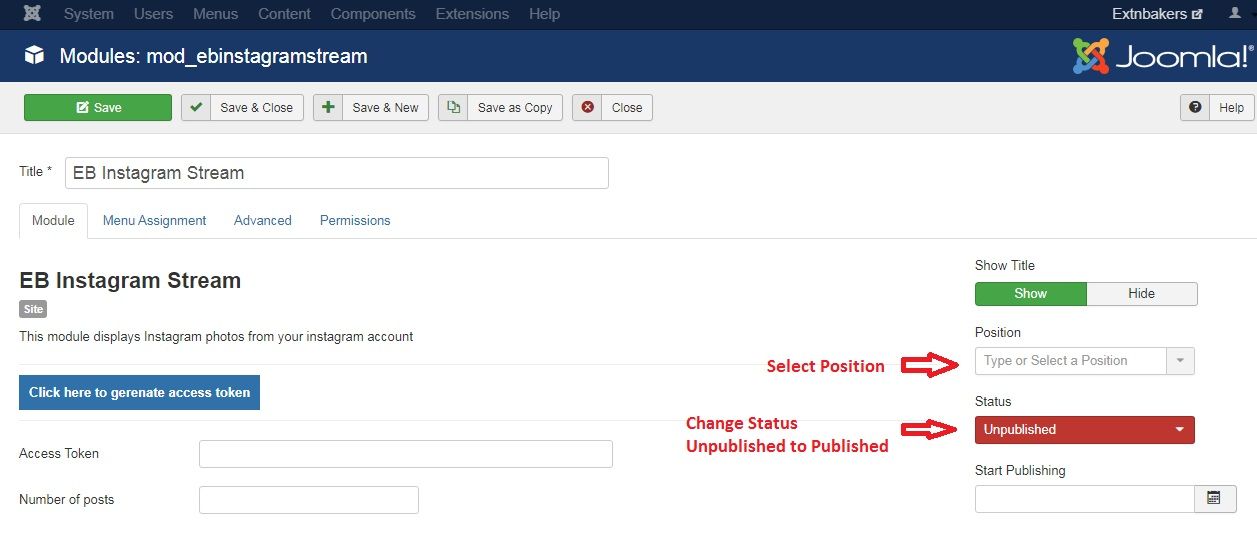Open the Start Publishing calendar picker
The height and width of the screenshot is (533, 1257).
coord(1215,498)
